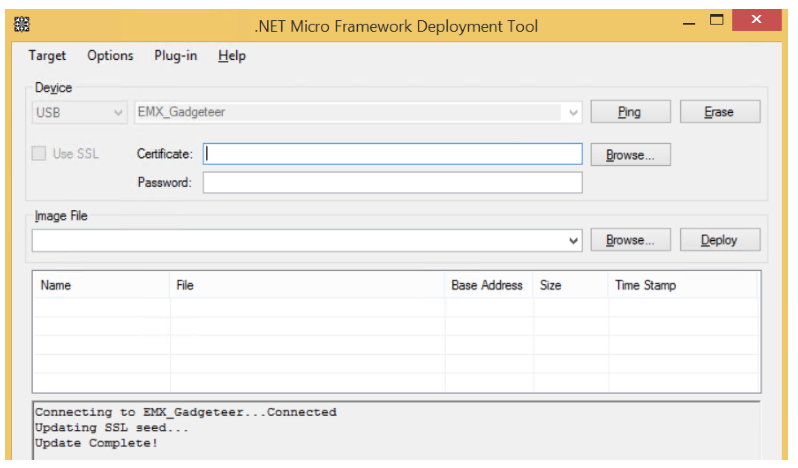Viewport: 798px width, 468px height.
Task: Click the 'Updating SSL seed...' log line
Action: pyautogui.click(x=111, y=428)
